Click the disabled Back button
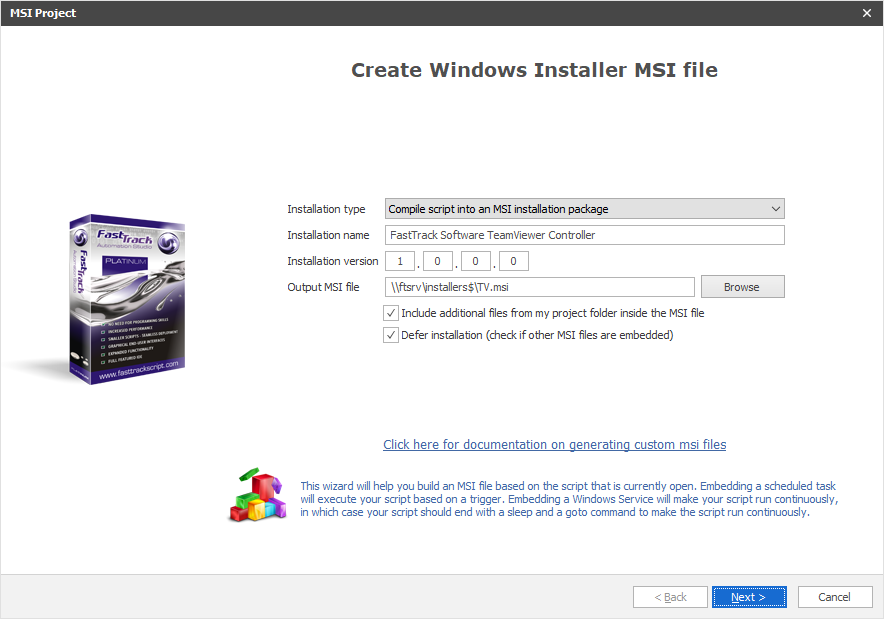The width and height of the screenshot is (884, 619). pos(670,597)
